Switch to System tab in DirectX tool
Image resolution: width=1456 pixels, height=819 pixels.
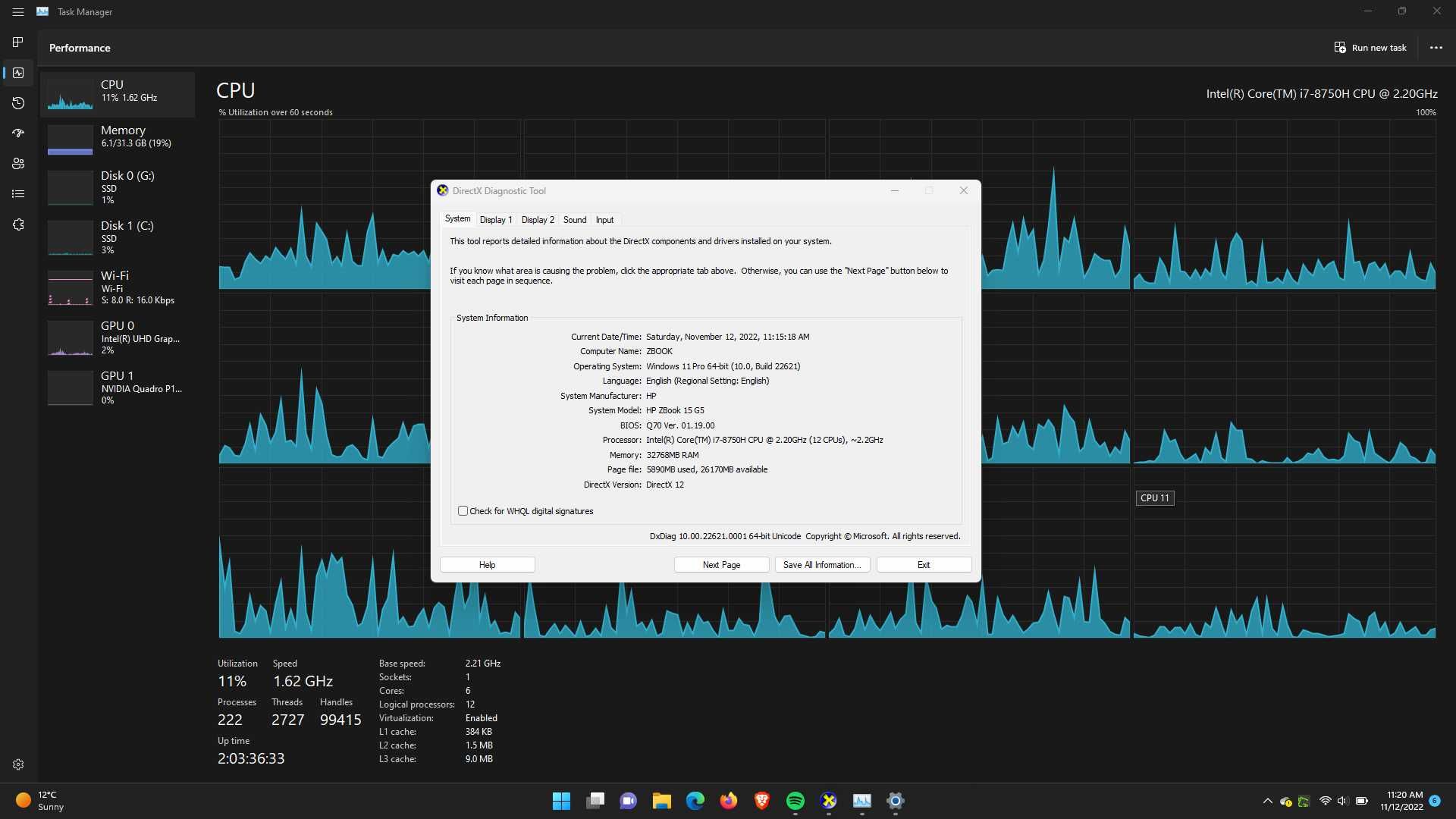pos(457,219)
